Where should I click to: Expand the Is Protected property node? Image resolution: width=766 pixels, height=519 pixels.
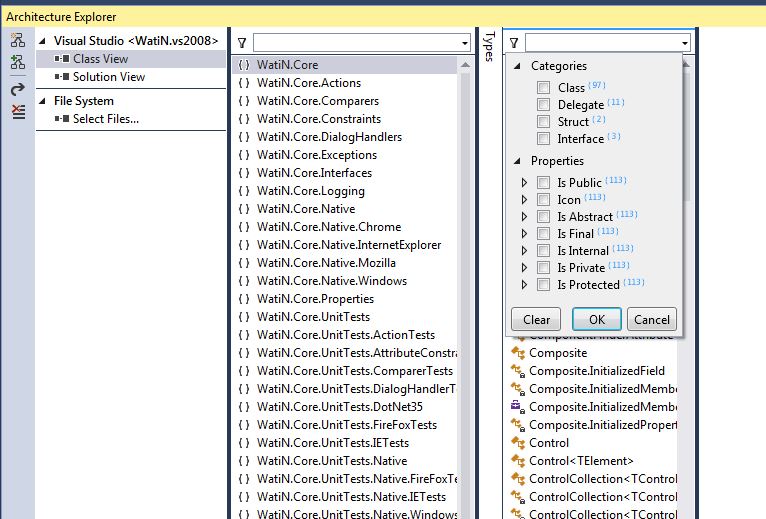click(x=524, y=285)
